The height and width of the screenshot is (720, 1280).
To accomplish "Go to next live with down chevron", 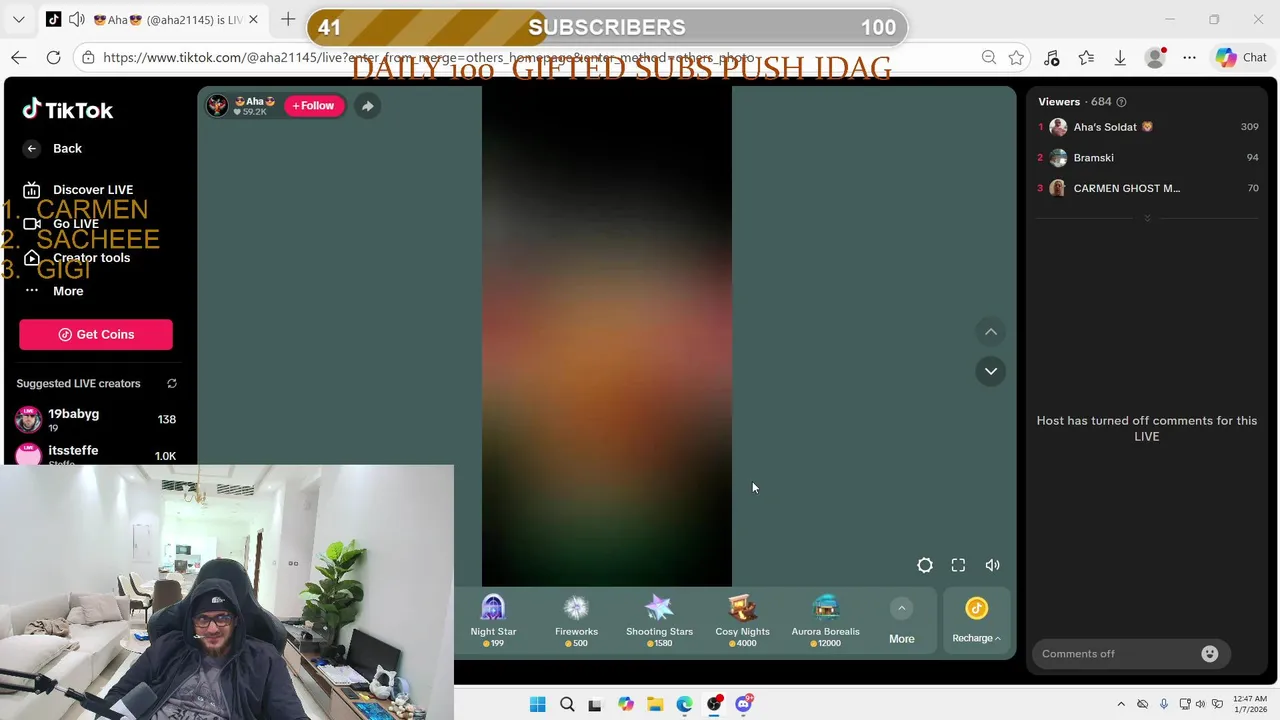I will click(991, 371).
